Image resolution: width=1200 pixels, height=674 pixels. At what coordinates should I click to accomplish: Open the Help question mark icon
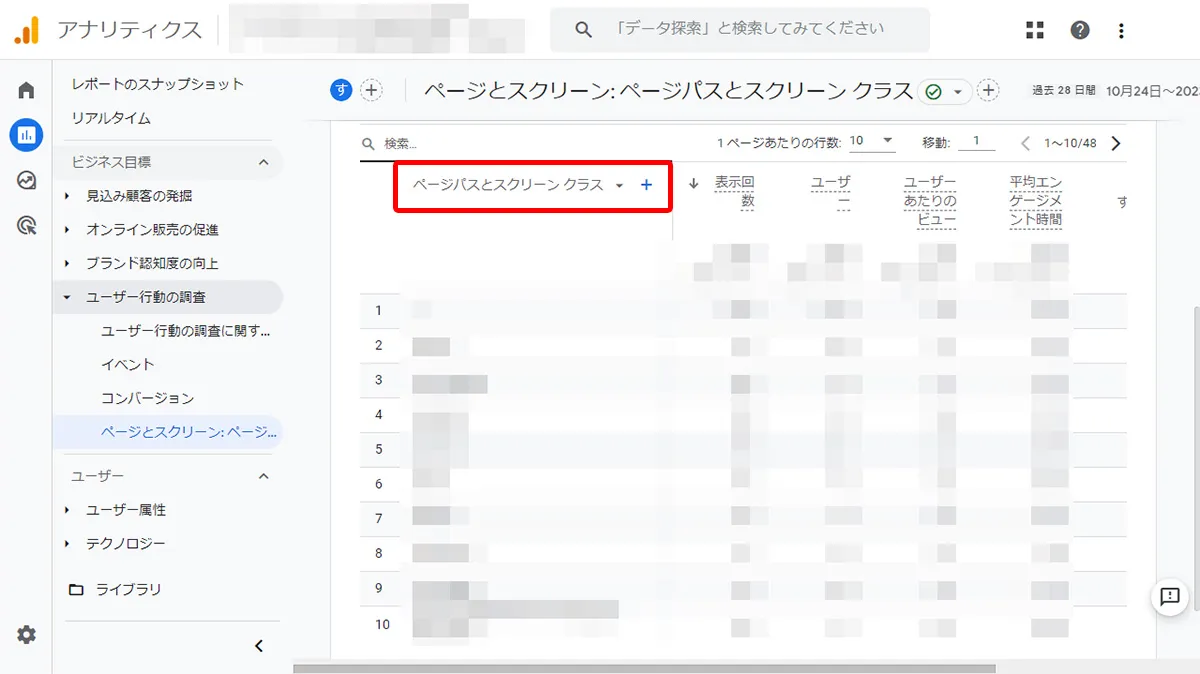[1080, 29]
